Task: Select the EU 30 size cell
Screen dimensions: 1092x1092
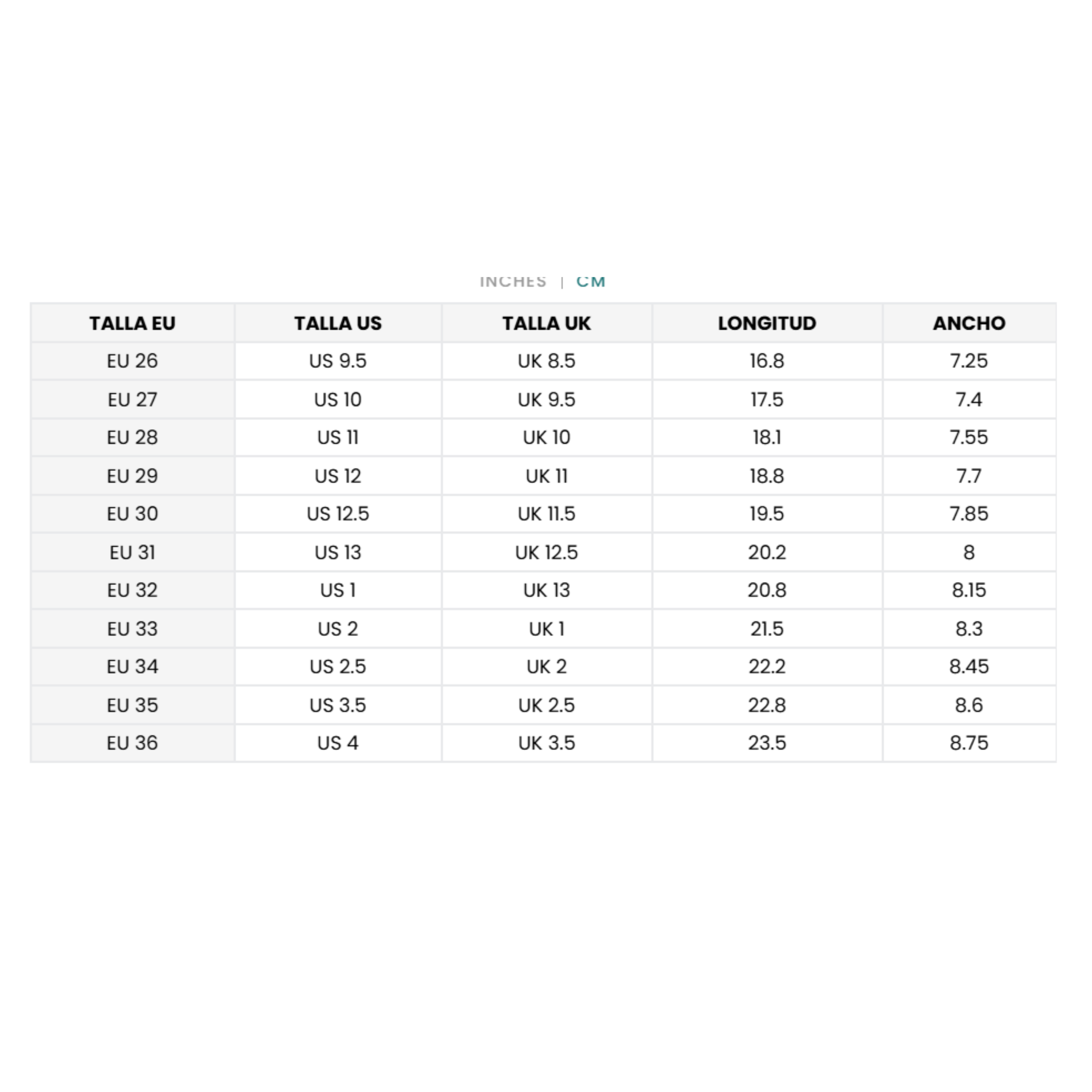Action: click(x=133, y=514)
